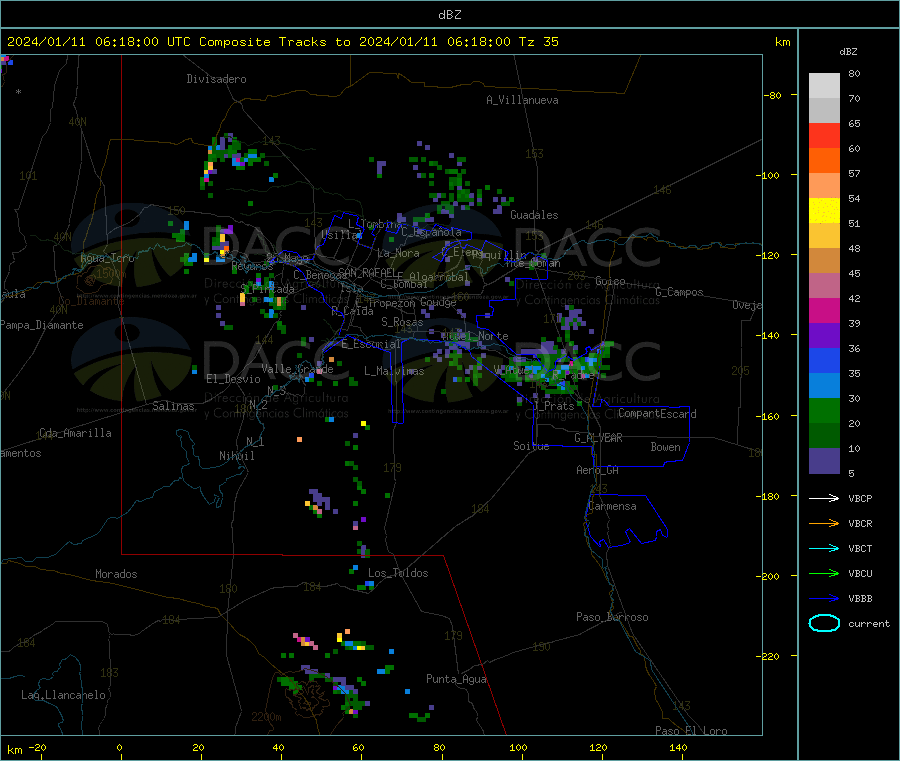Click the 'Divisadero' map label
Image resolution: width=900 pixels, height=761 pixels.
coord(216,79)
